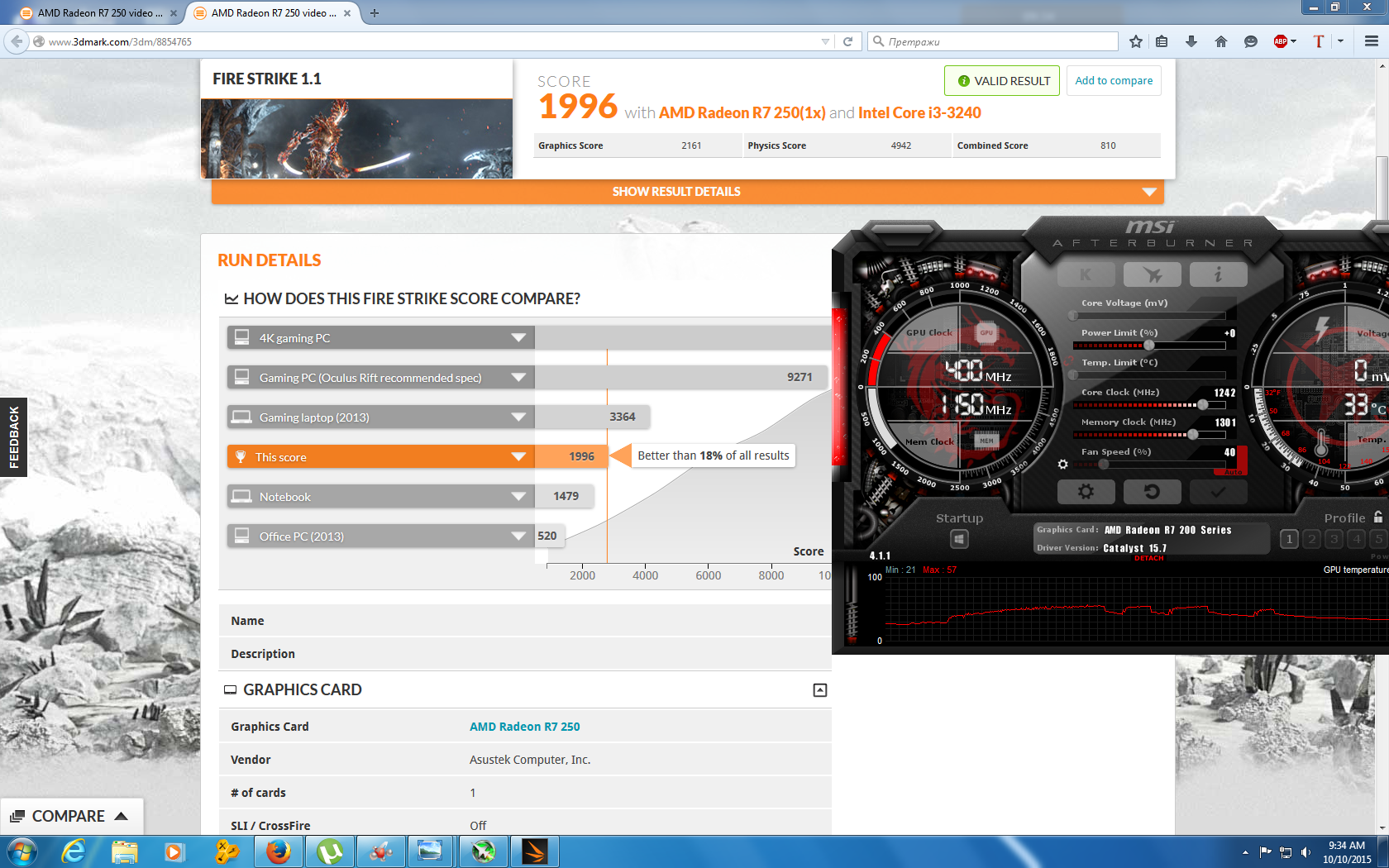Click Afterburner reset to defaults button
Screen dimensions: 1389x868
point(1151,492)
